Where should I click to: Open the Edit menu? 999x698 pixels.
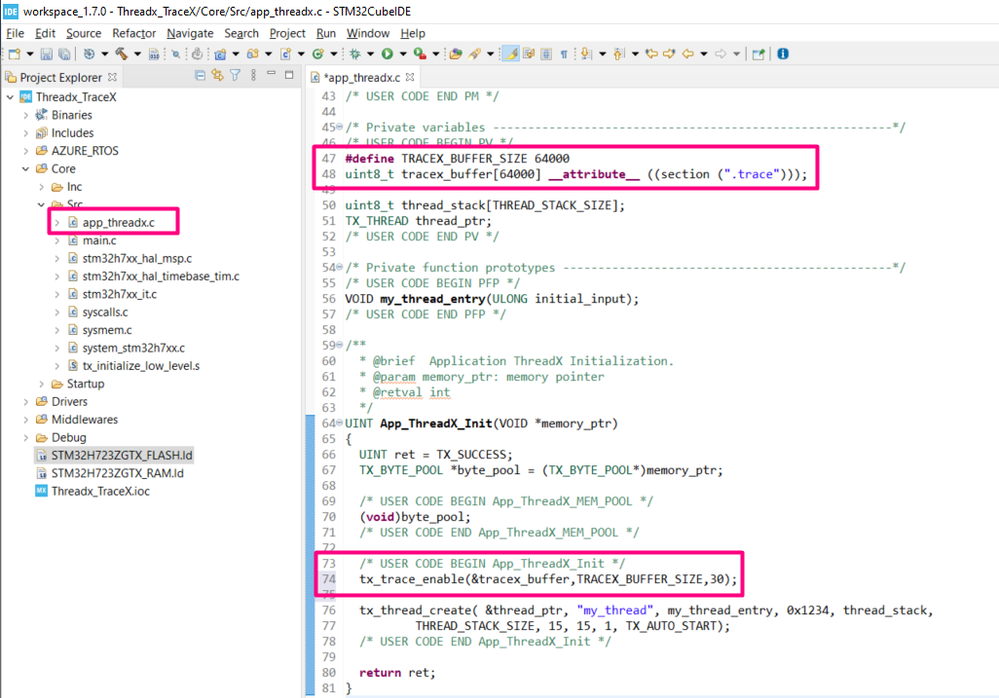coord(45,33)
